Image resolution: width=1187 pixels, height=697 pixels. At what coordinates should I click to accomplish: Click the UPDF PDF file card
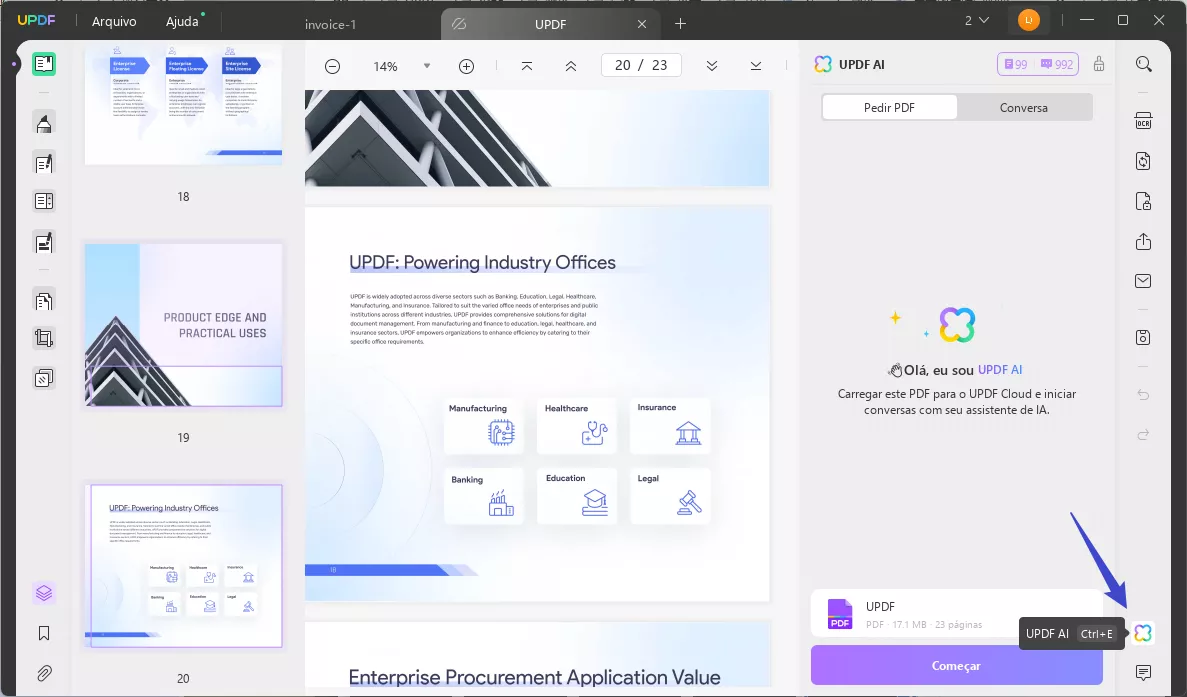pyautogui.click(x=956, y=614)
